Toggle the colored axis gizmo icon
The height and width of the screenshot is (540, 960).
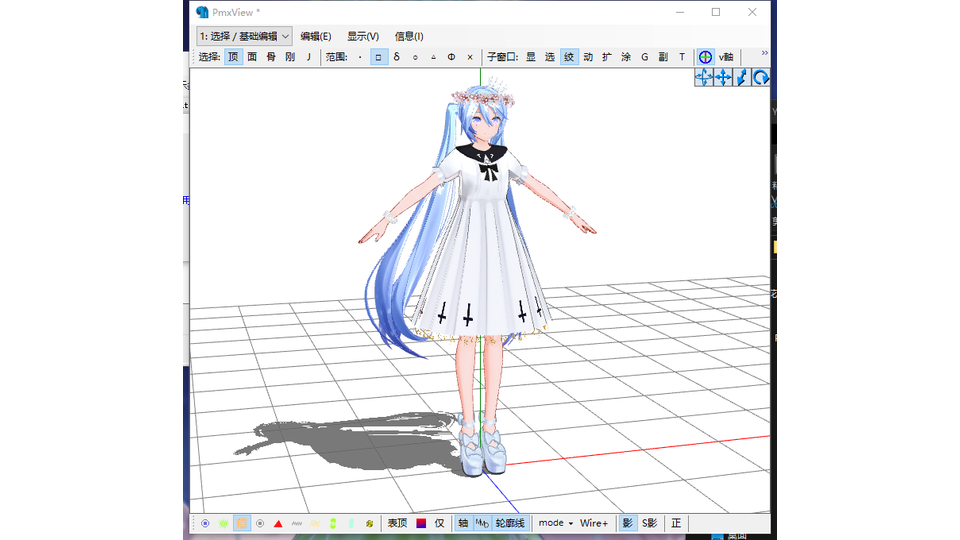(705, 57)
